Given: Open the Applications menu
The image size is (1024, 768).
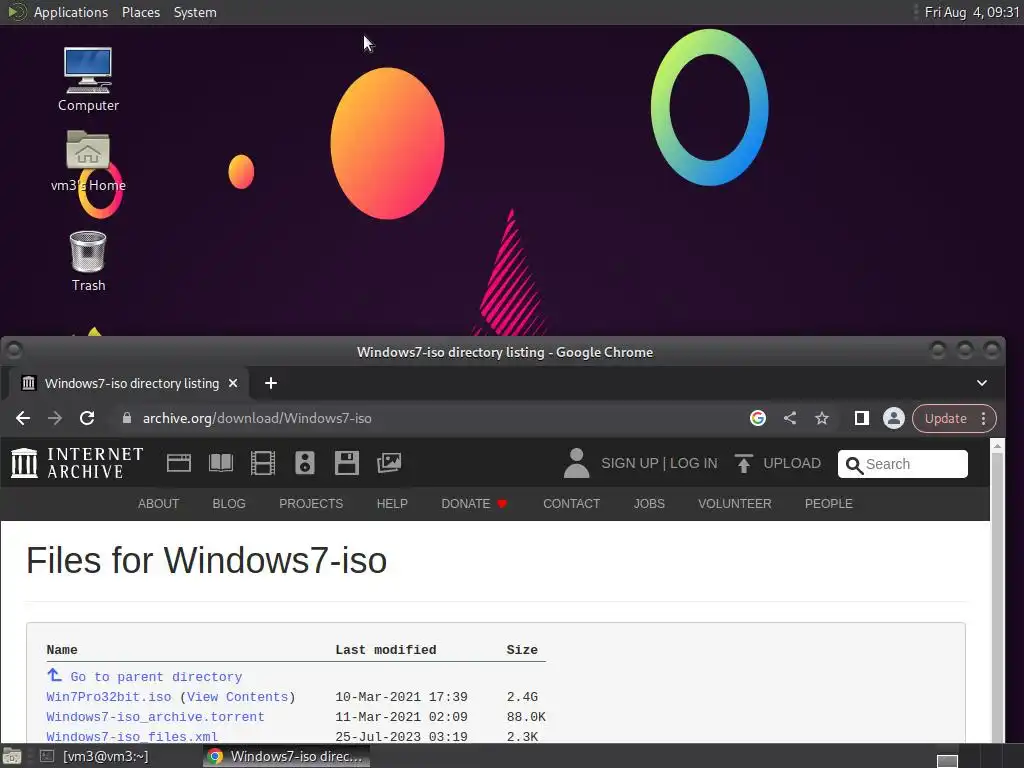Looking at the screenshot, I should (71, 12).
